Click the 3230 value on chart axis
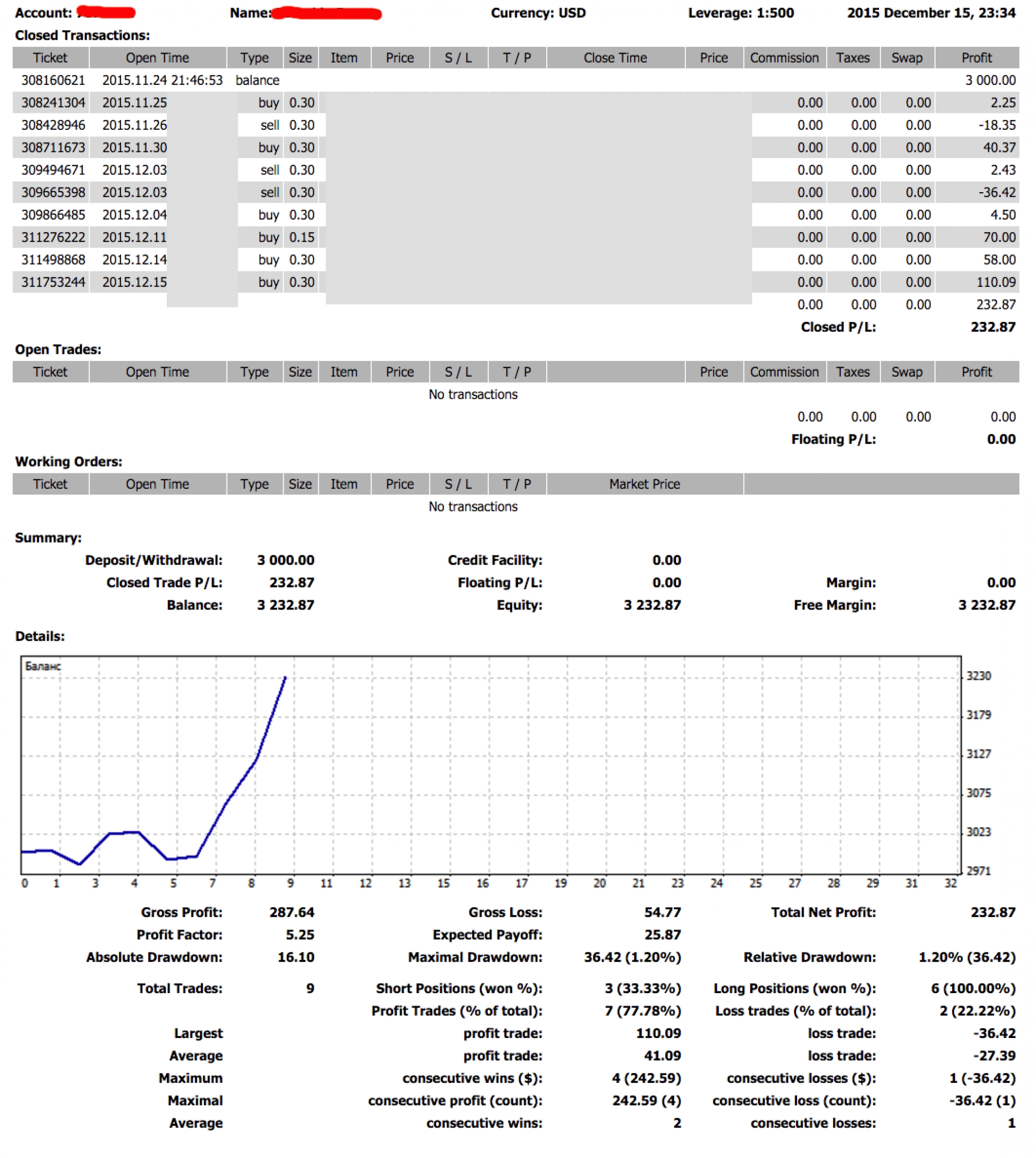 tap(978, 676)
